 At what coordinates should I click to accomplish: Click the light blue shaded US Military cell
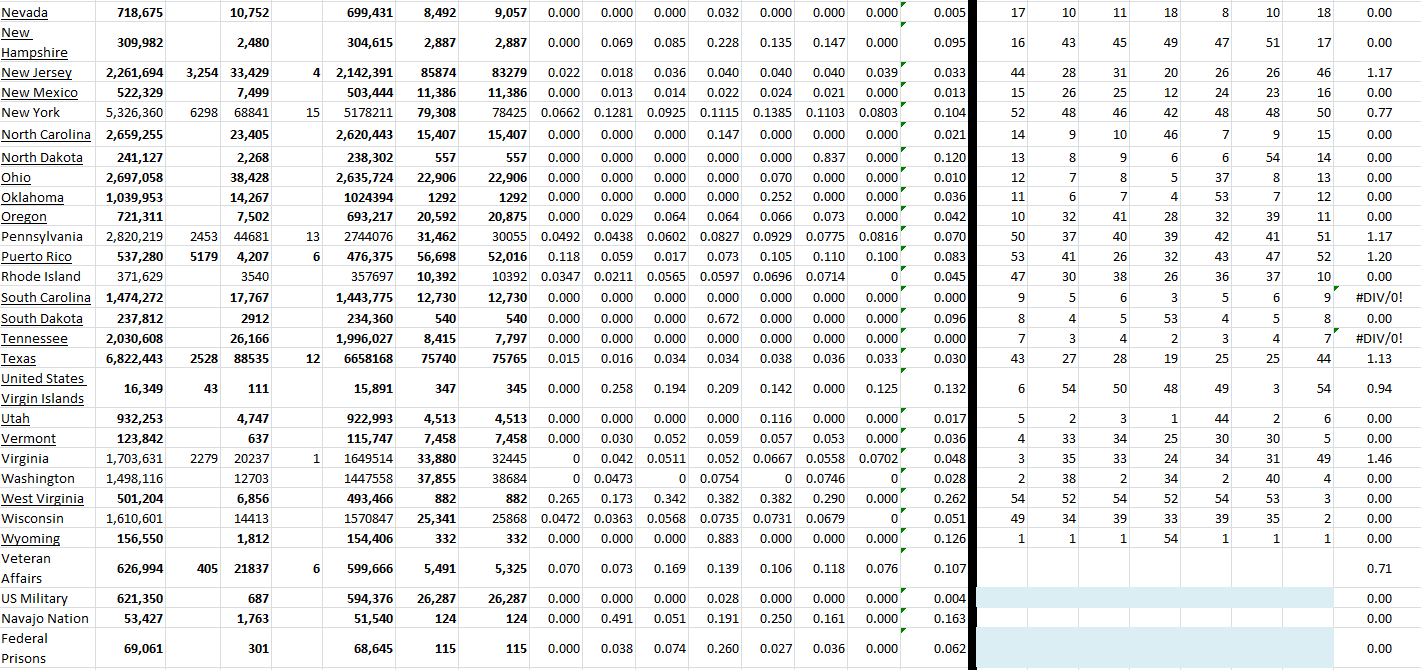coord(1154,598)
